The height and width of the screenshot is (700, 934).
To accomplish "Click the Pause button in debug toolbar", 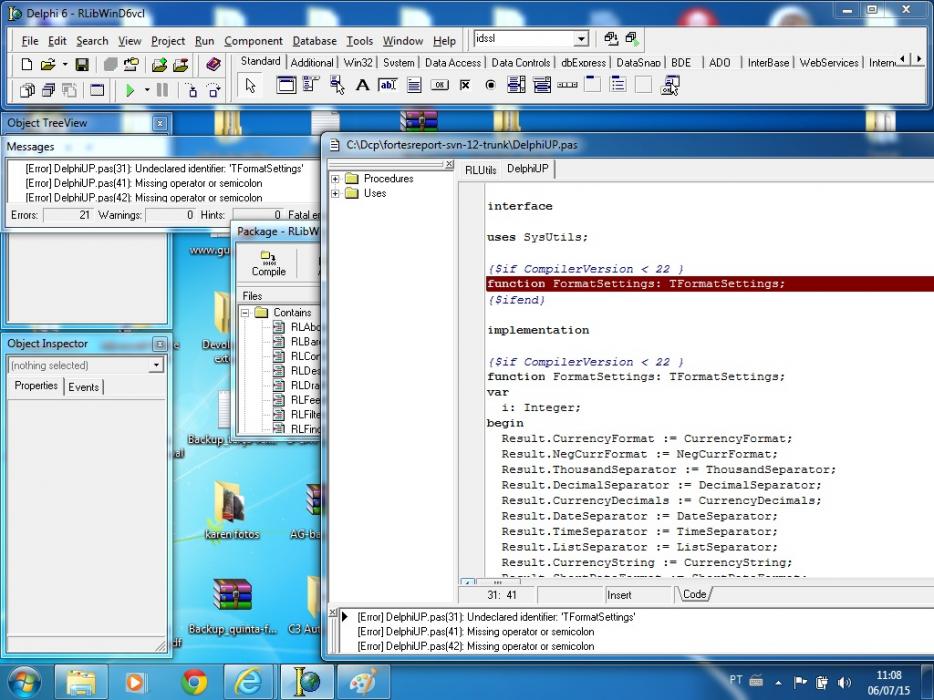I will [x=162, y=91].
